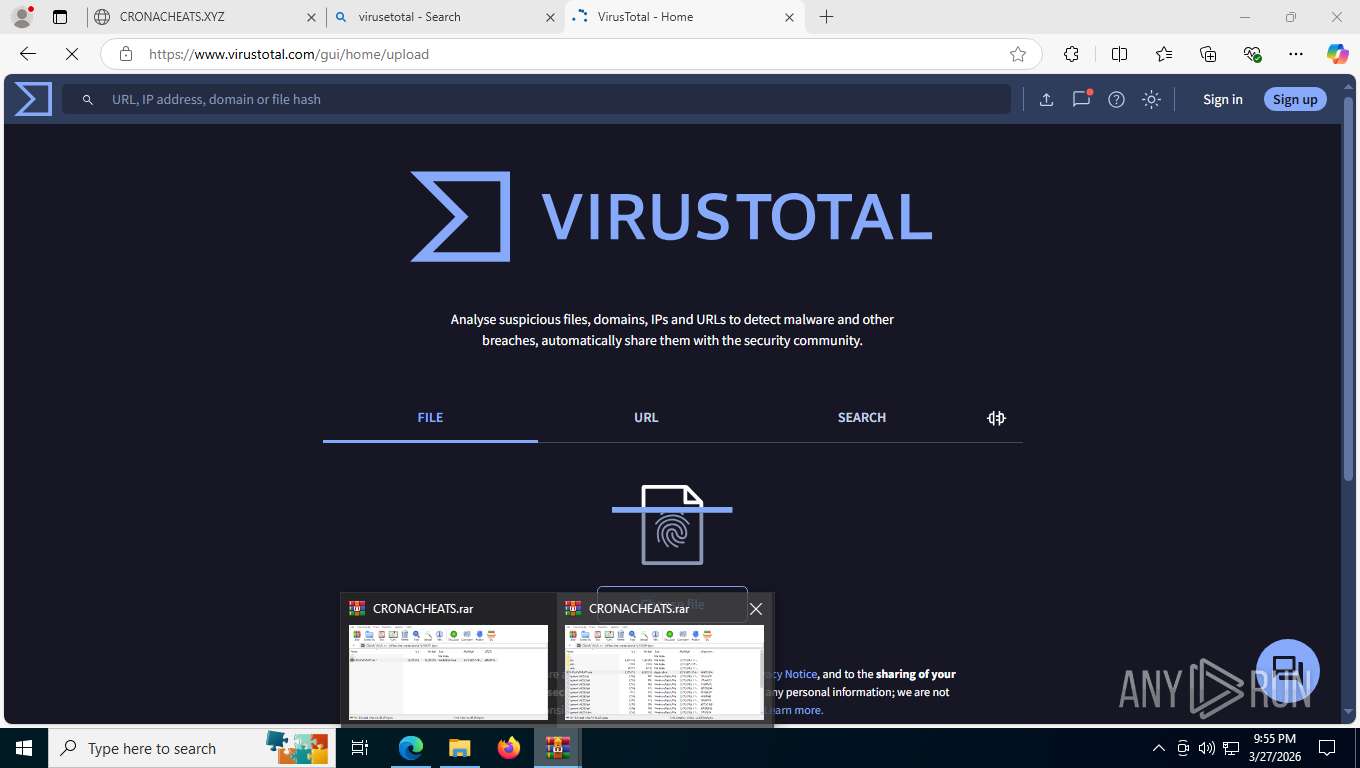View site information padlock icon
The image size is (1360, 768).
(126, 54)
